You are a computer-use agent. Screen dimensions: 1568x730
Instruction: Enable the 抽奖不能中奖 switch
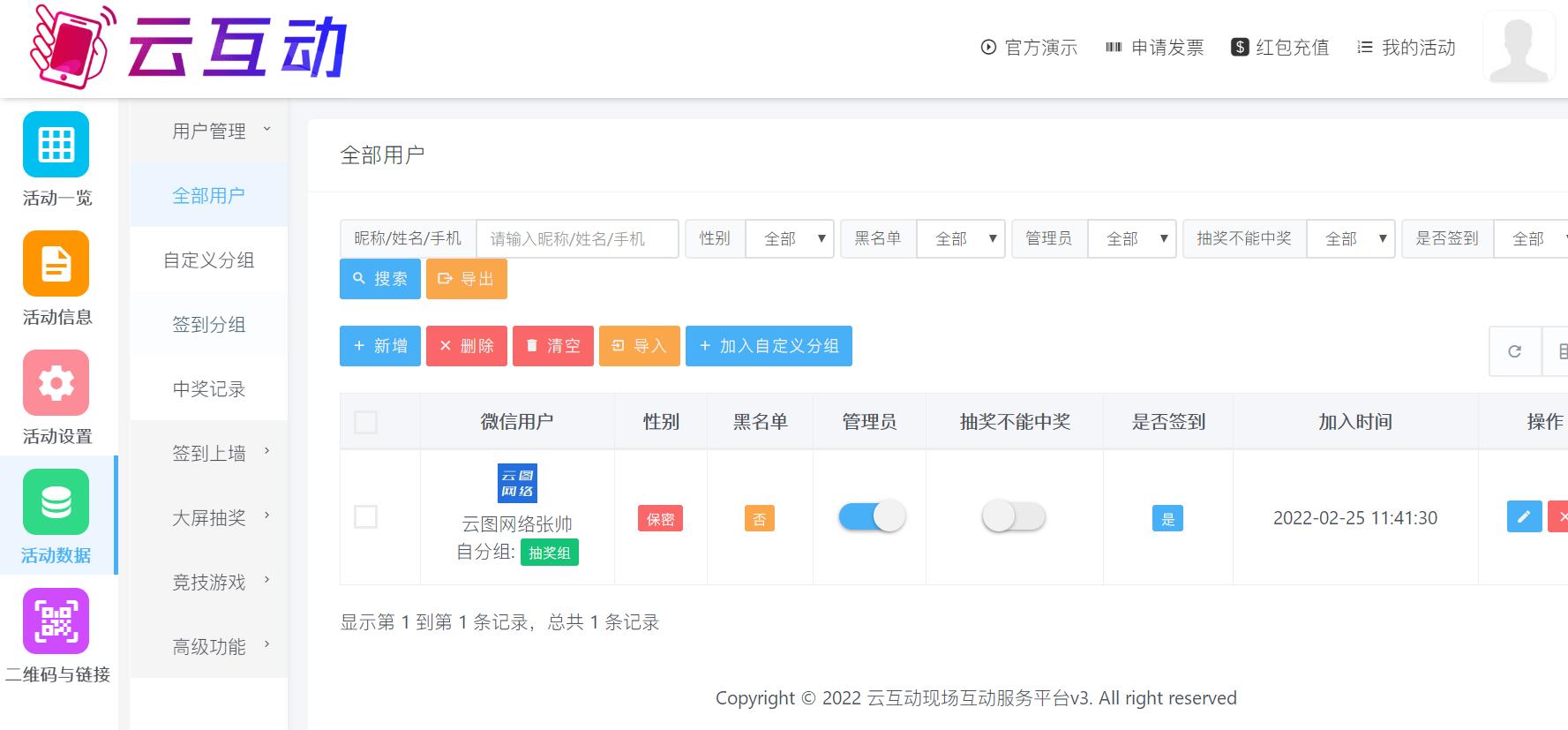1014,516
